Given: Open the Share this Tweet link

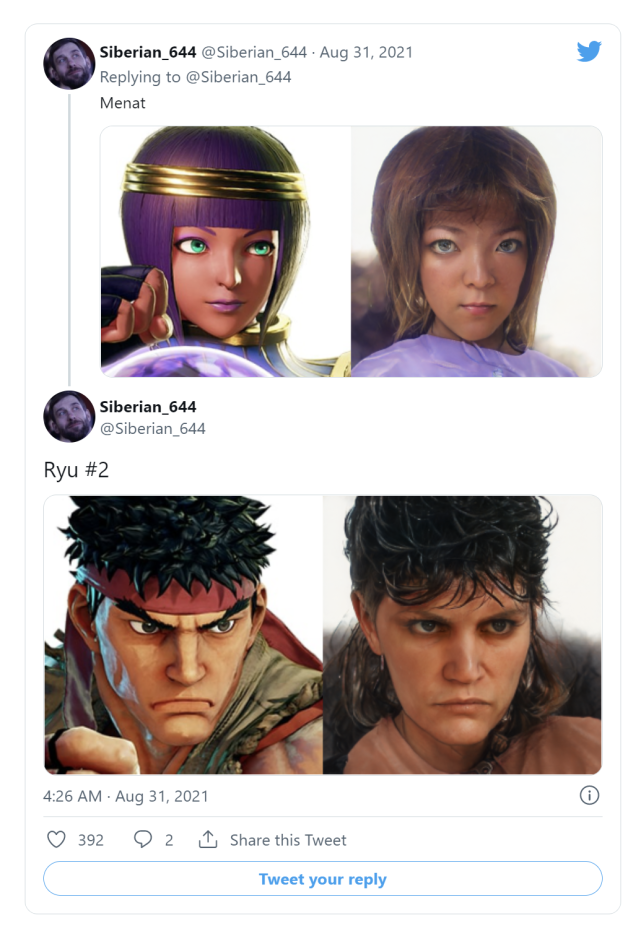Looking at the screenshot, I should 288,840.
